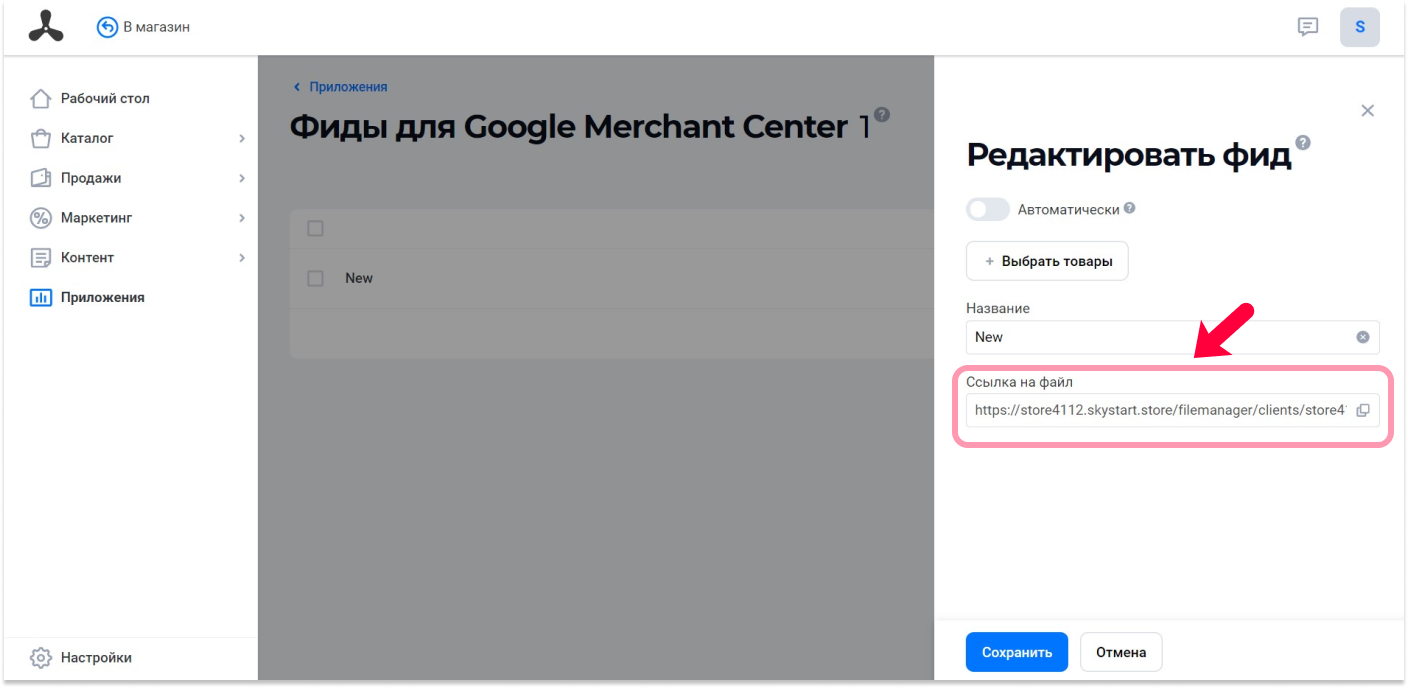Expand the Контент submenu arrow

pyautogui.click(x=242, y=258)
